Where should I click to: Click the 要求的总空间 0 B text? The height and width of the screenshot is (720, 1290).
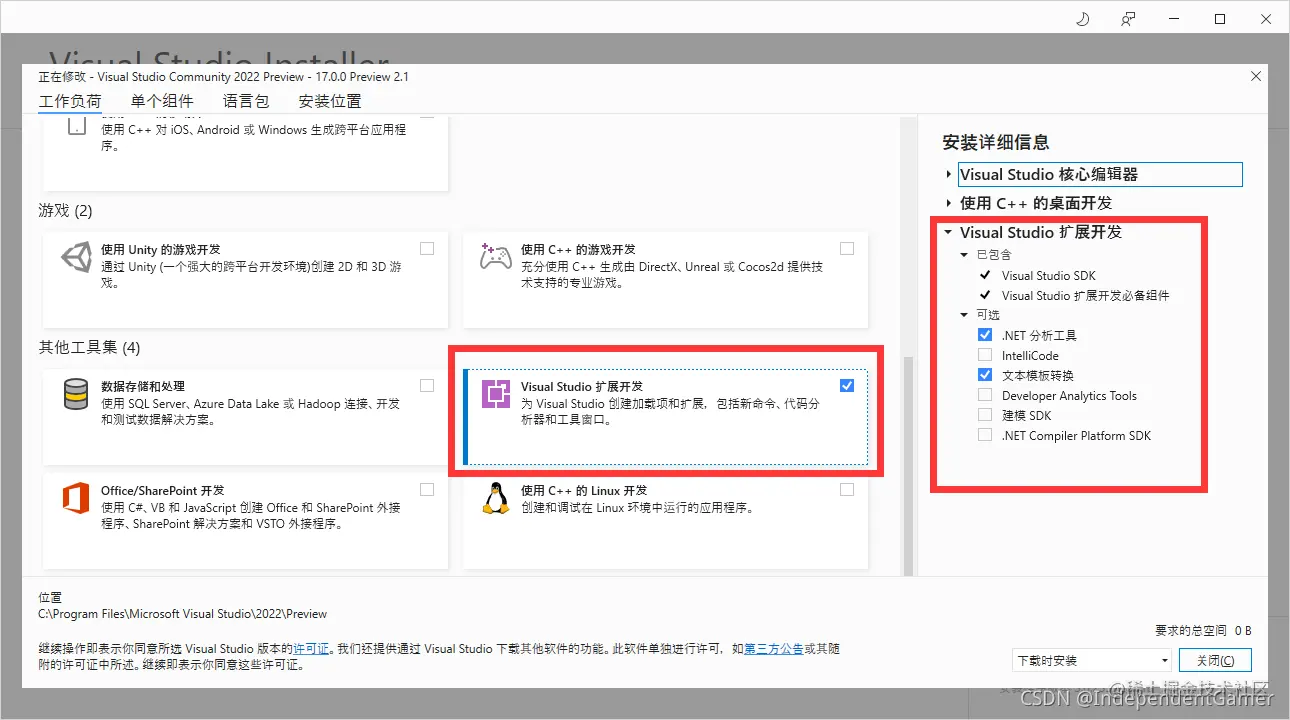[x=1203, y=631]
